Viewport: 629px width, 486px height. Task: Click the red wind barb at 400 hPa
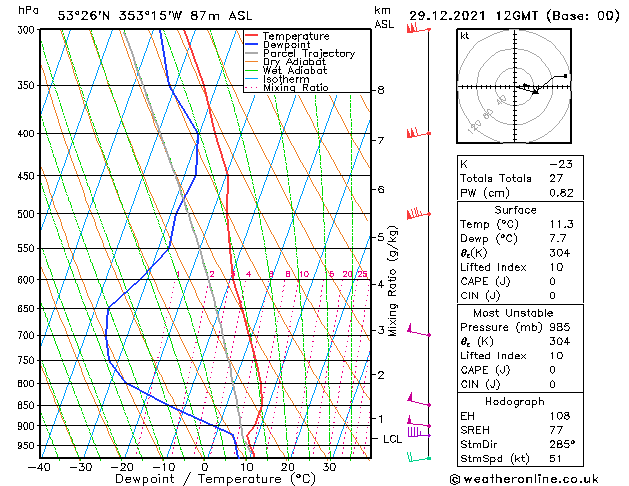[418, 133]
